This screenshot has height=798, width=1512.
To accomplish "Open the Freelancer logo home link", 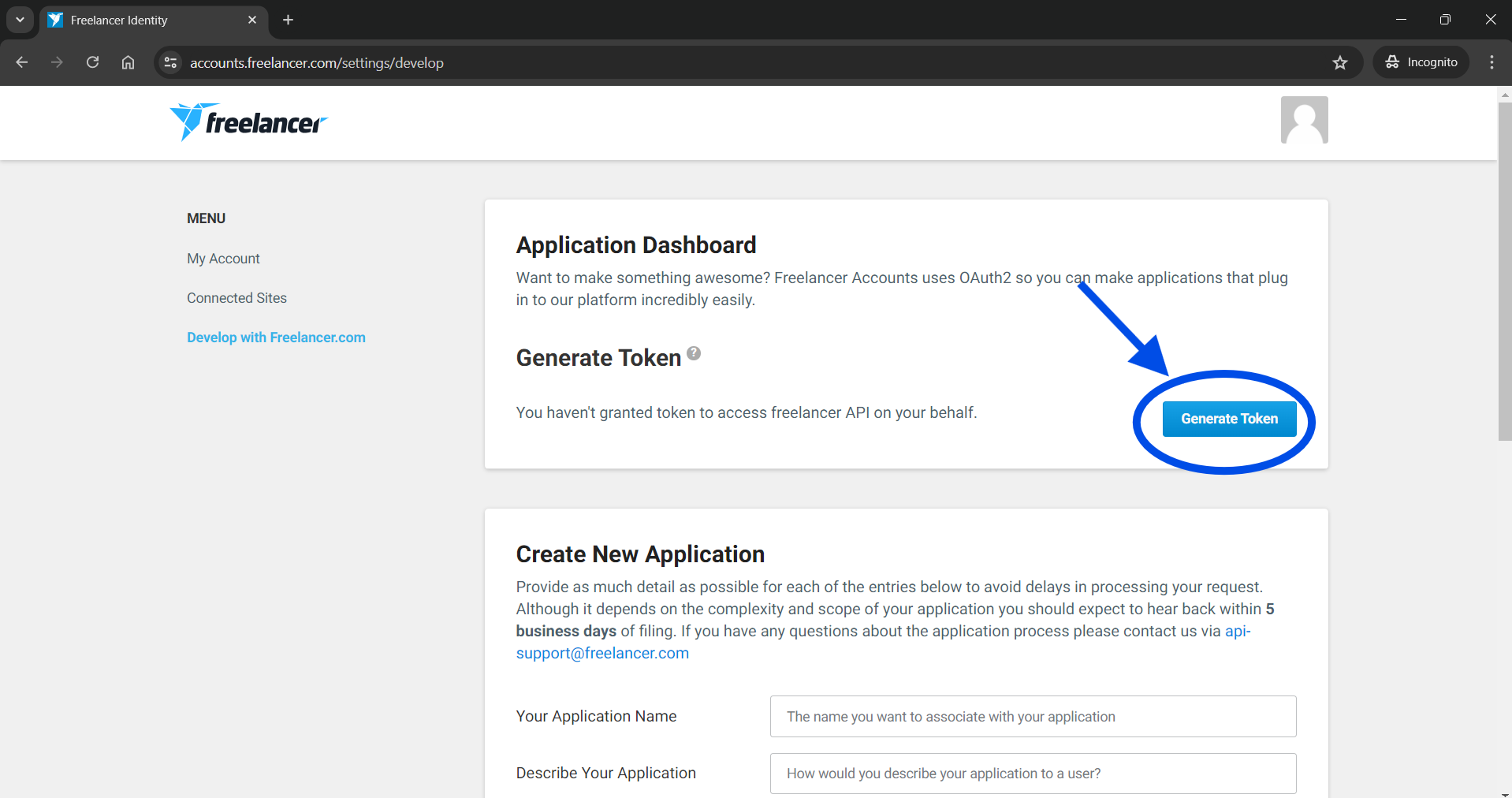I will pyautogui.click(x=248, y=122).
